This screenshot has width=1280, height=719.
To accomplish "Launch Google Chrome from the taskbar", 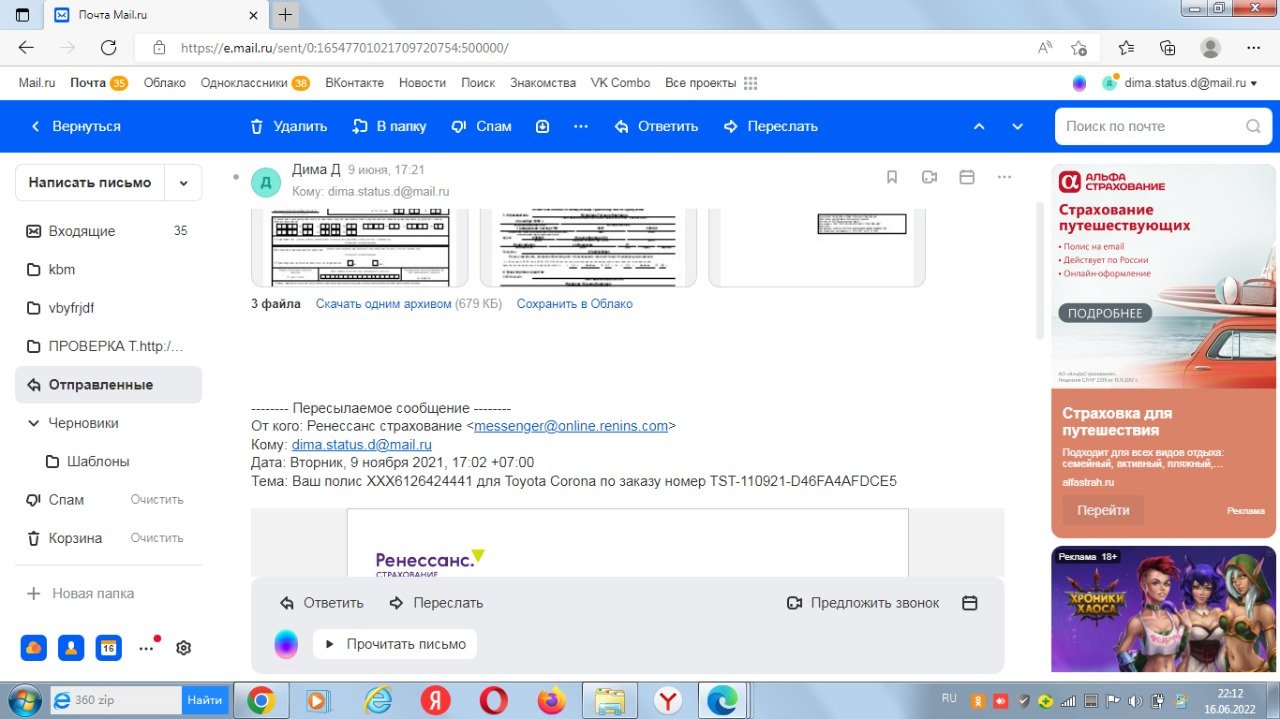I will pos(261,701).
